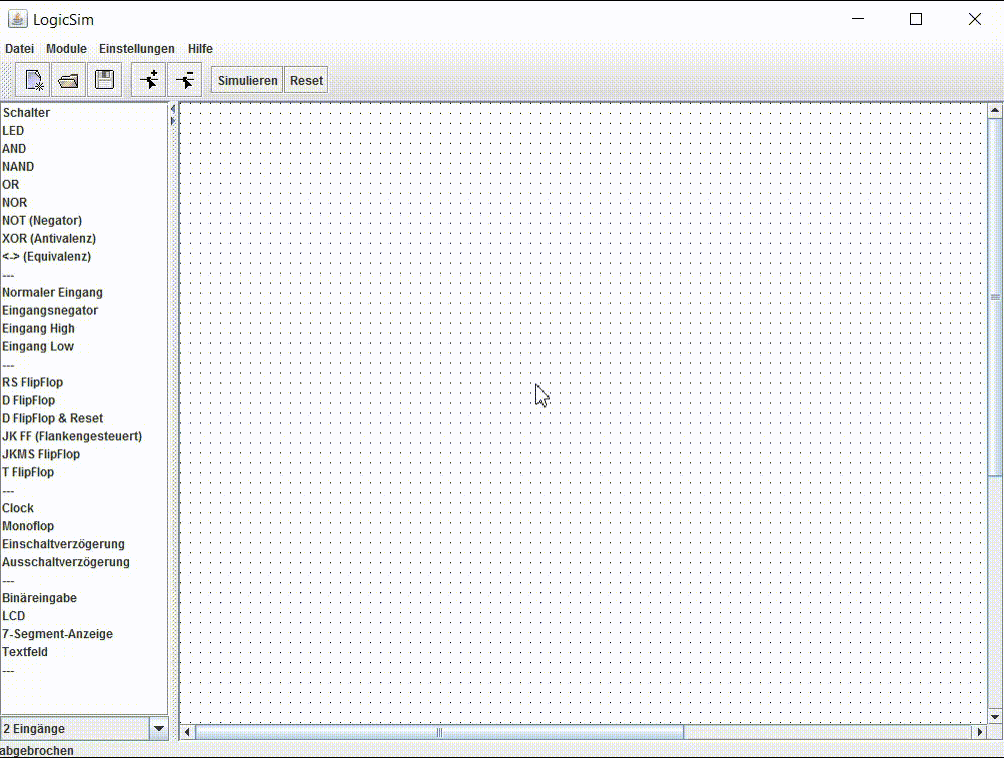Open the Einstellungen menu

[x=136, y=48]
